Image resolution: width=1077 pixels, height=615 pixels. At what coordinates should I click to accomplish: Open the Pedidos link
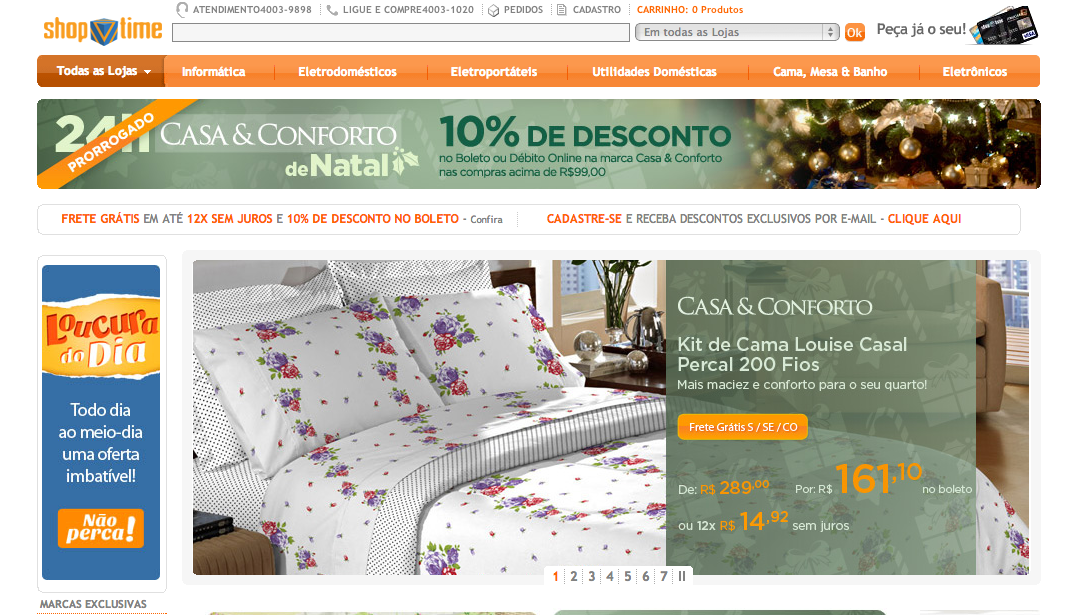point(523,10)
